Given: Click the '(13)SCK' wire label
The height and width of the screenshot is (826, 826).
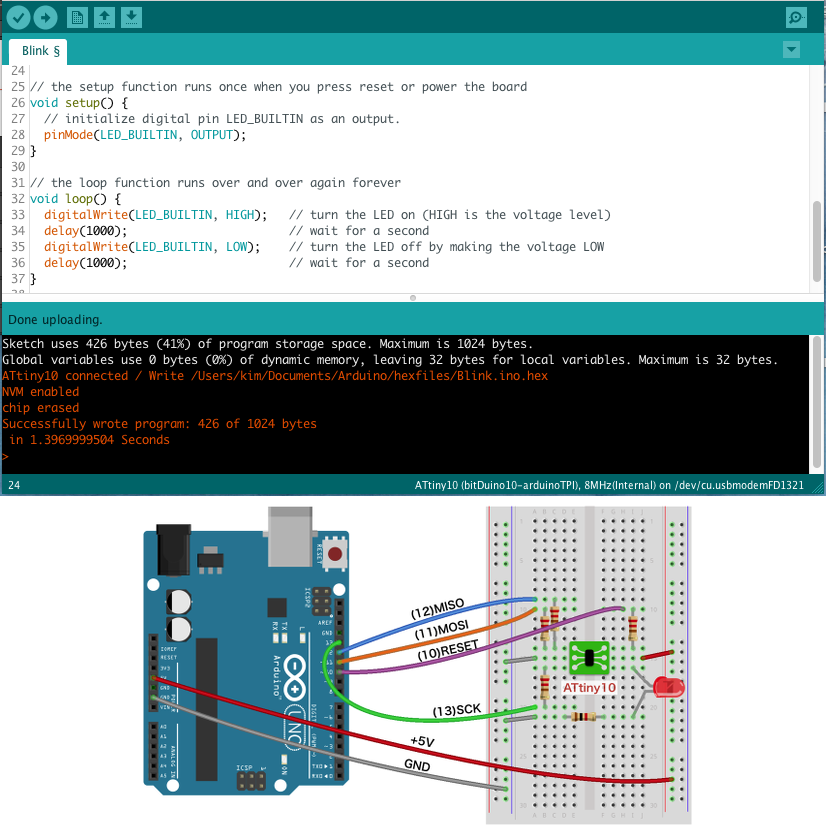Looking at the screenshot, I should click(457, 710).
